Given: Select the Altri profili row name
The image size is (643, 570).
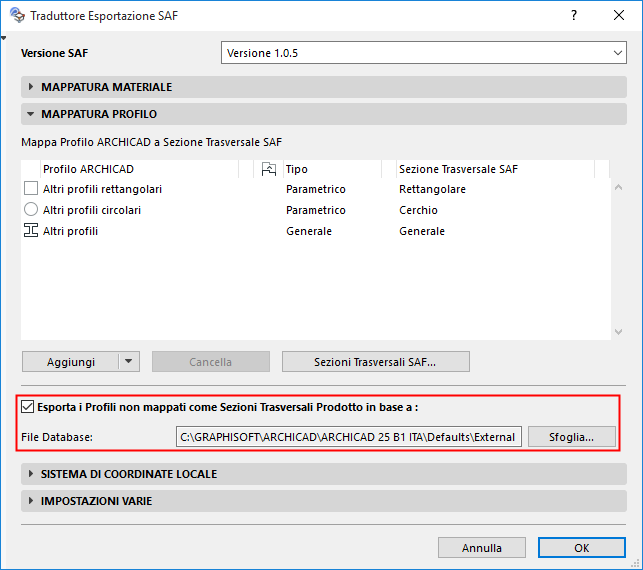Looking at the screenshot, I should [x=71, y=231].
